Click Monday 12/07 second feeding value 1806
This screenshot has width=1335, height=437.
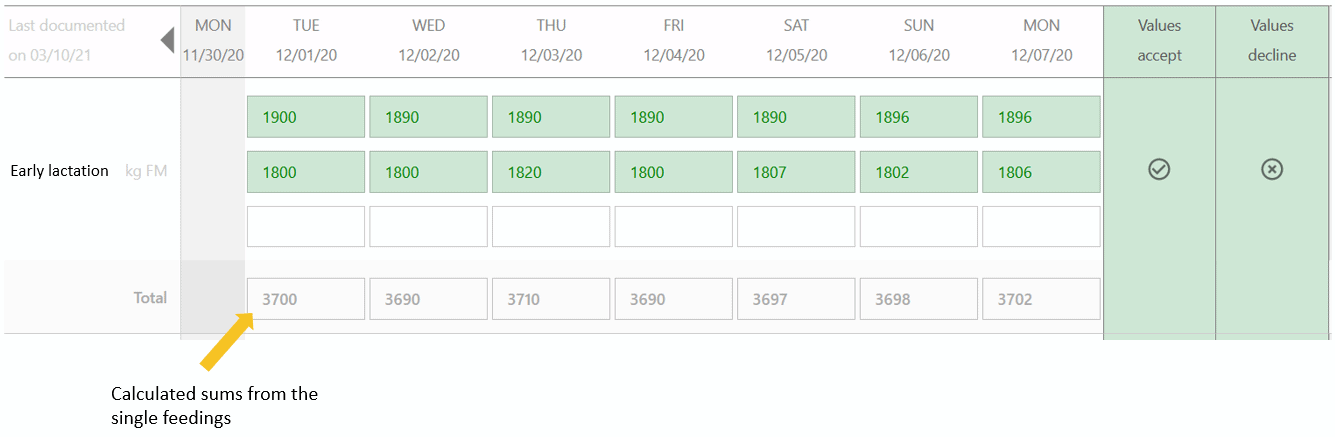coord(1041,172)
